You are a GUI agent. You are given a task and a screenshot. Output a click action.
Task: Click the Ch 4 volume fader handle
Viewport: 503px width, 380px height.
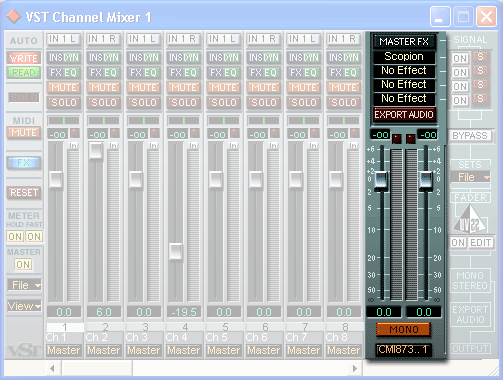click(175, 252)
